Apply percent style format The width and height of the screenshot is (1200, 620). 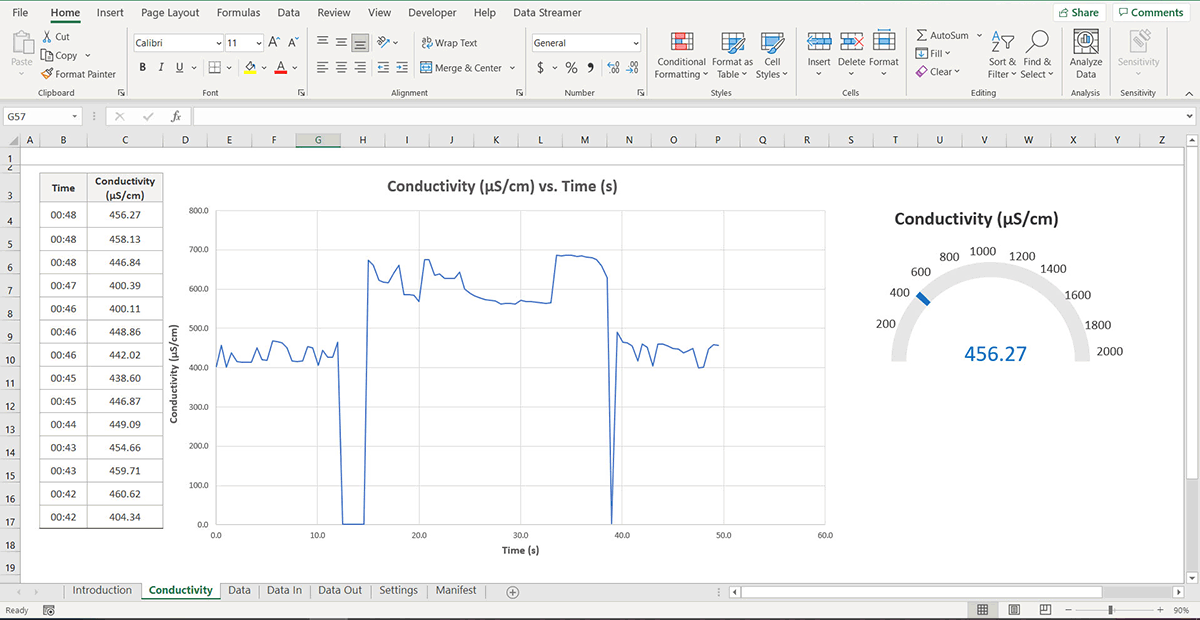(571, 68)
